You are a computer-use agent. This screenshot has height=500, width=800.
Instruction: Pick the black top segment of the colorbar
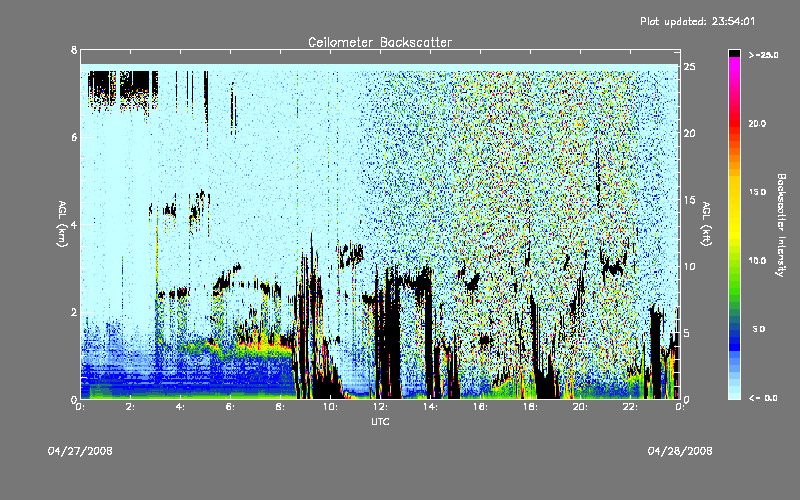pos(734,53)
